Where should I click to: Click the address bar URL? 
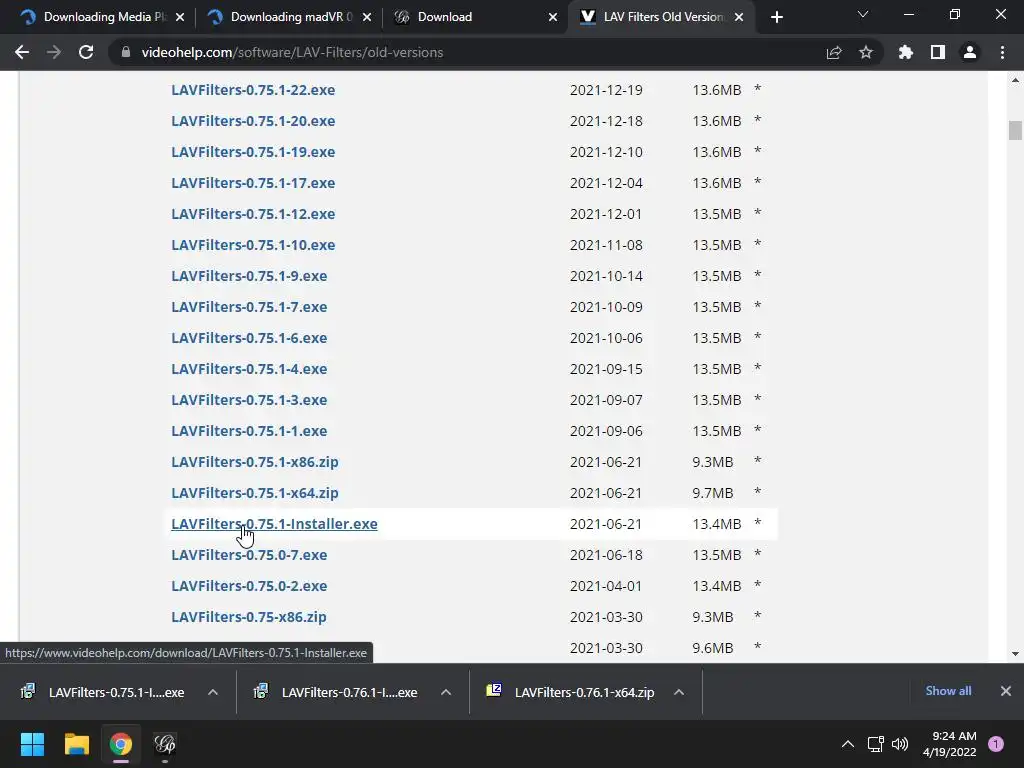tap(292, 52)
